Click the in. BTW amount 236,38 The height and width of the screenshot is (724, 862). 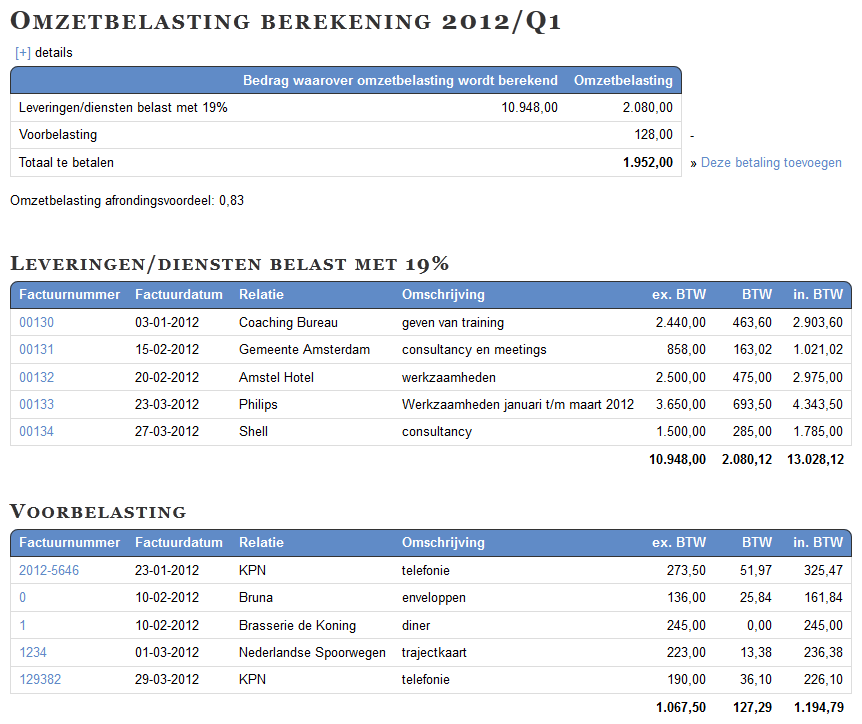point(823,653)
